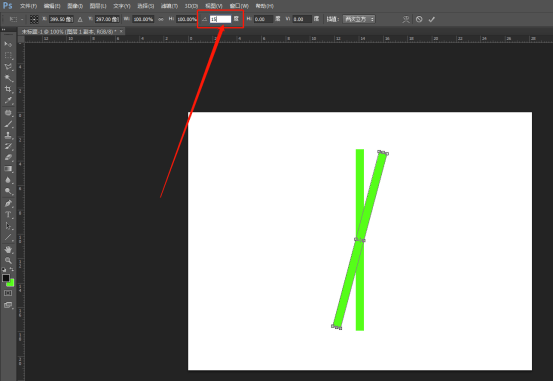Open the 3D menu
This screenshot has width=554, height=381.
[191, 6]
